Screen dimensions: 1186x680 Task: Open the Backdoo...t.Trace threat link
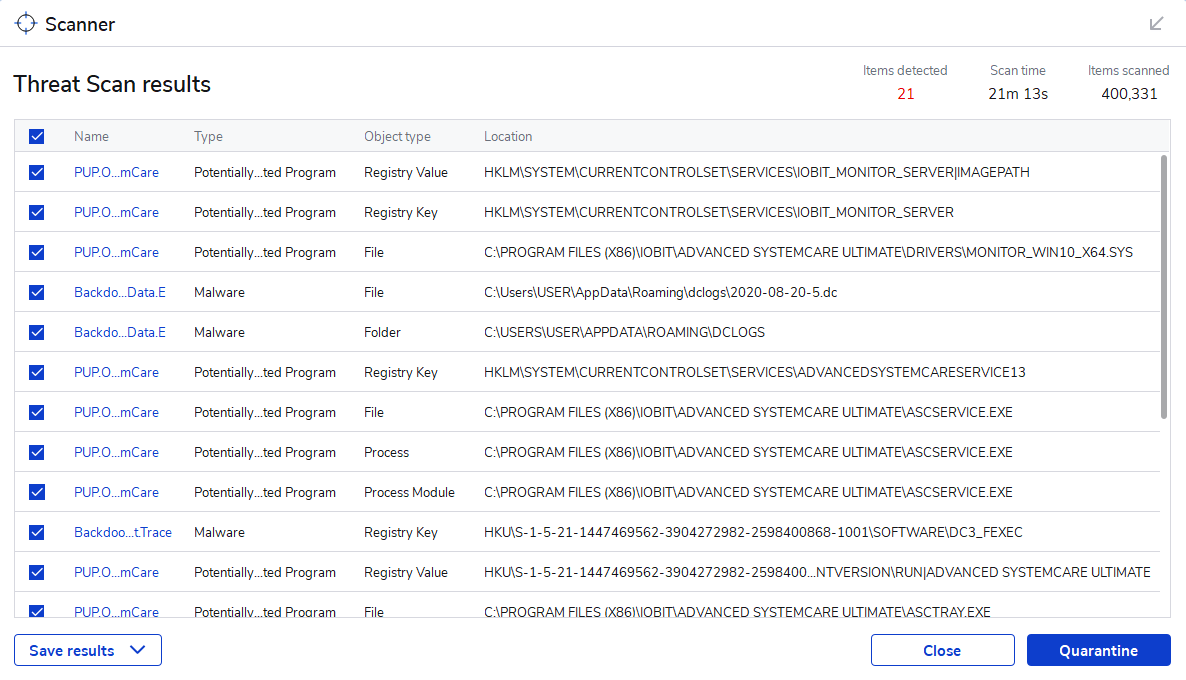(123, 532)
